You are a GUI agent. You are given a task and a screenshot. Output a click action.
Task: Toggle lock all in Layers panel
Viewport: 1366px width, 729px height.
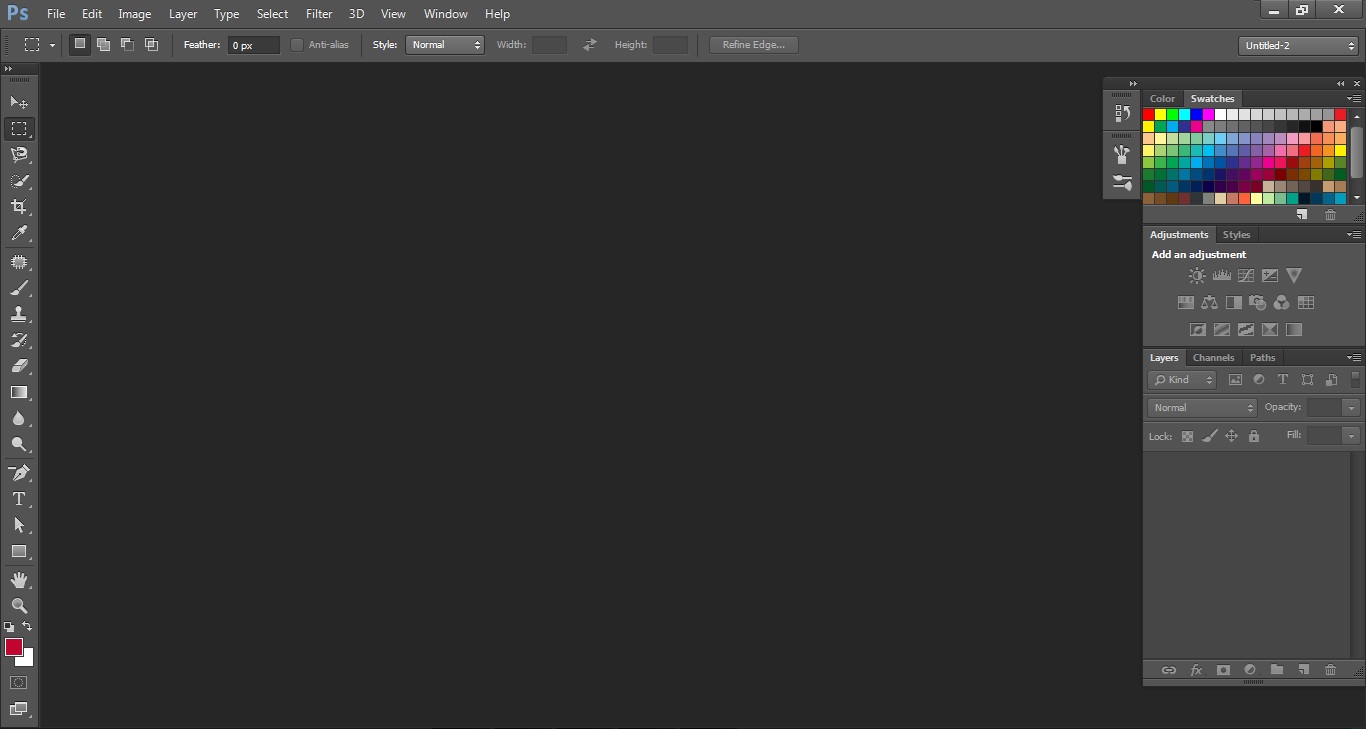(1253, 436)
